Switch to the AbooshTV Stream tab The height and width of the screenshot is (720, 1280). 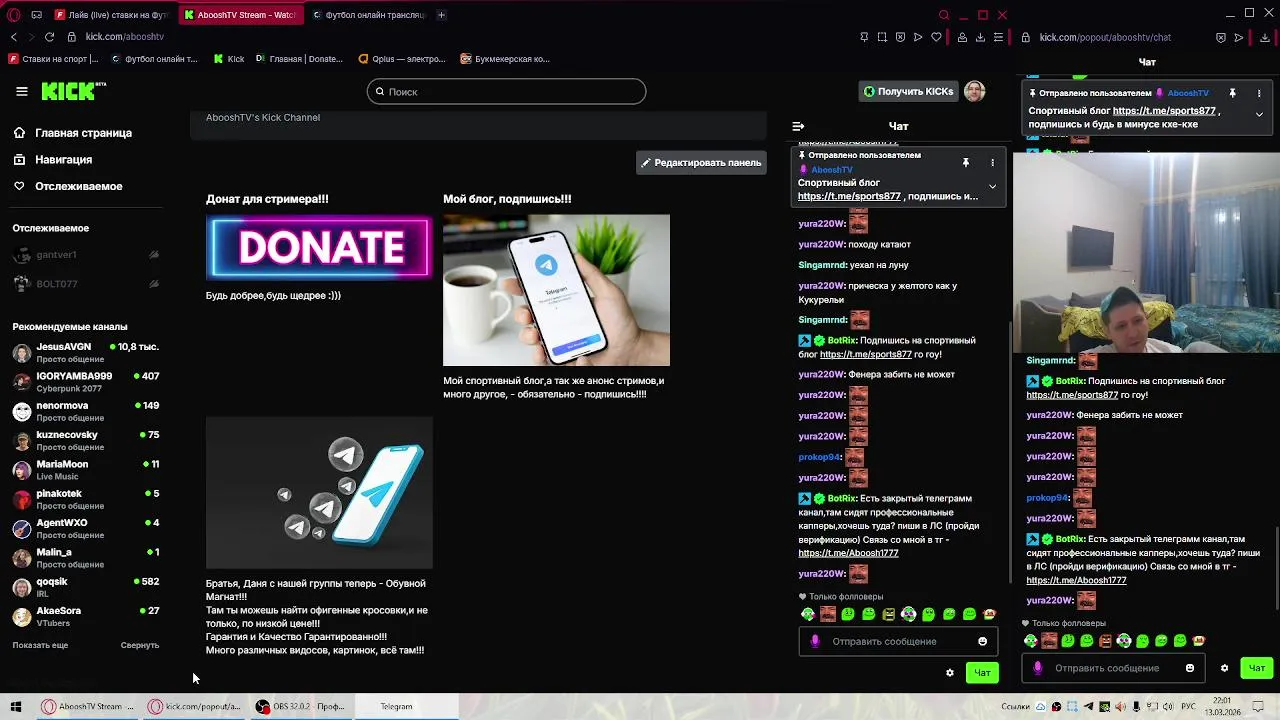[240, 15]
